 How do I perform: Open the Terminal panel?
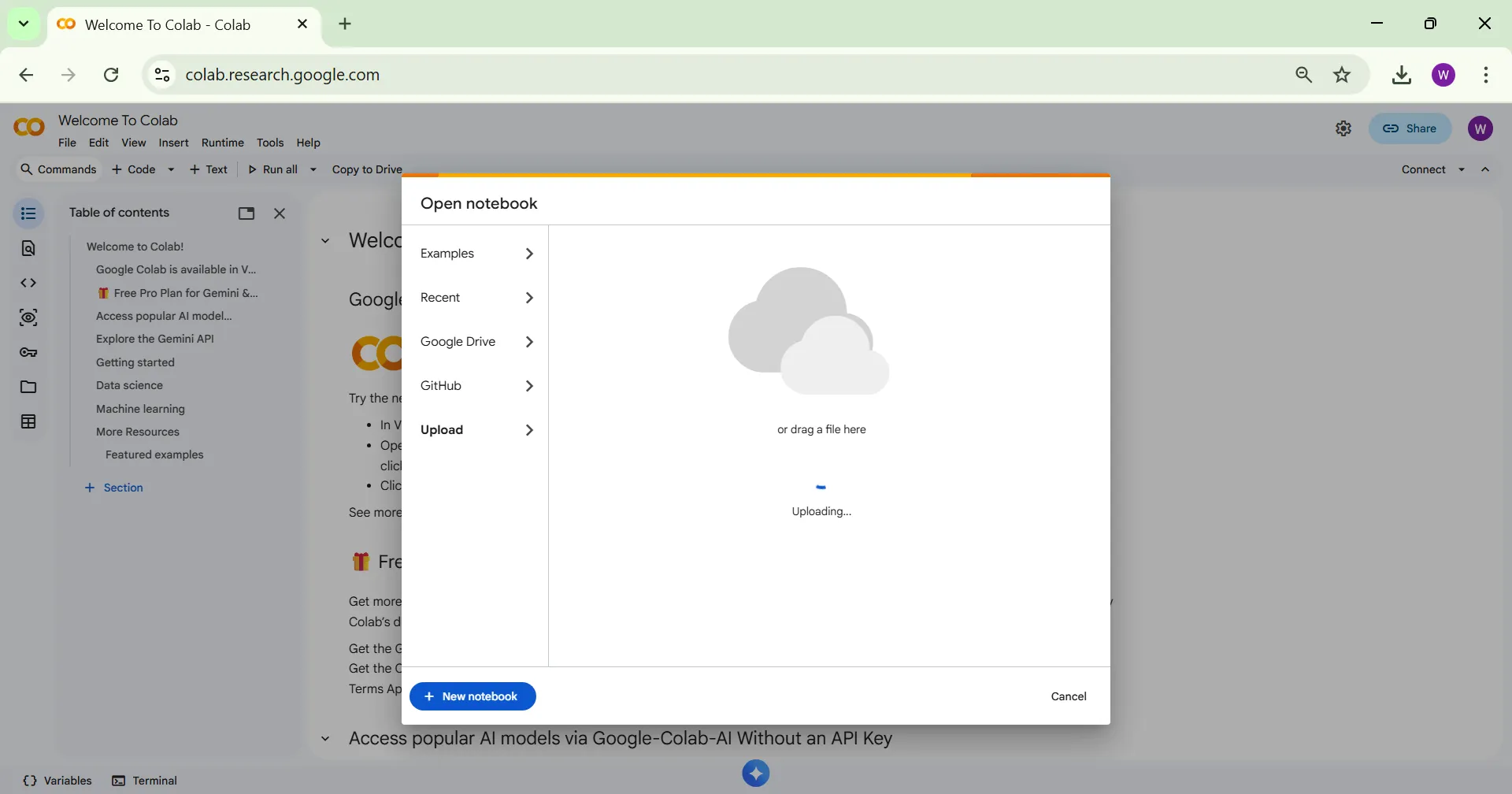145,781
